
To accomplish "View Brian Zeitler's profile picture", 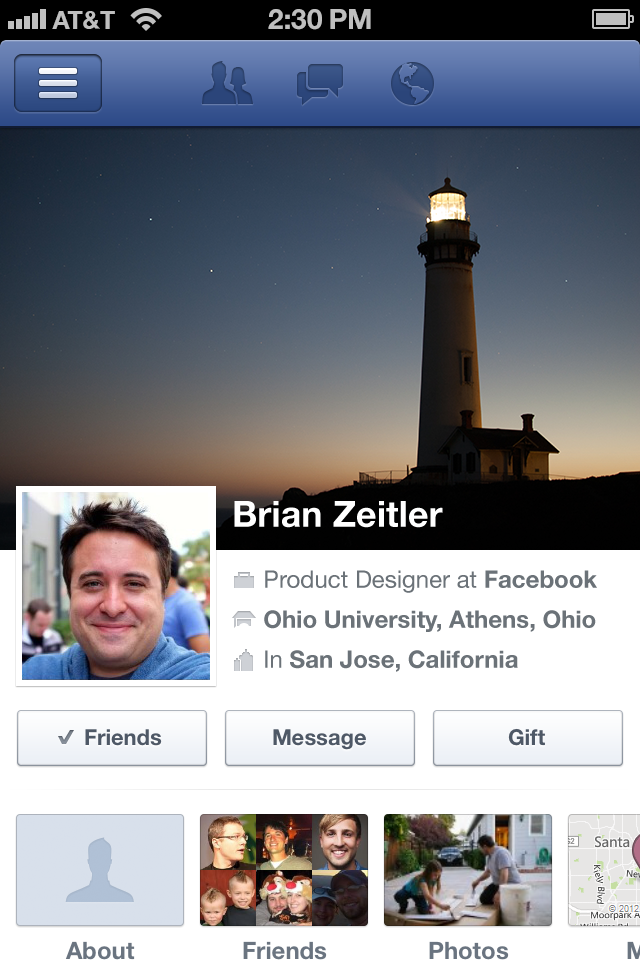I will (x=116, y=586).
